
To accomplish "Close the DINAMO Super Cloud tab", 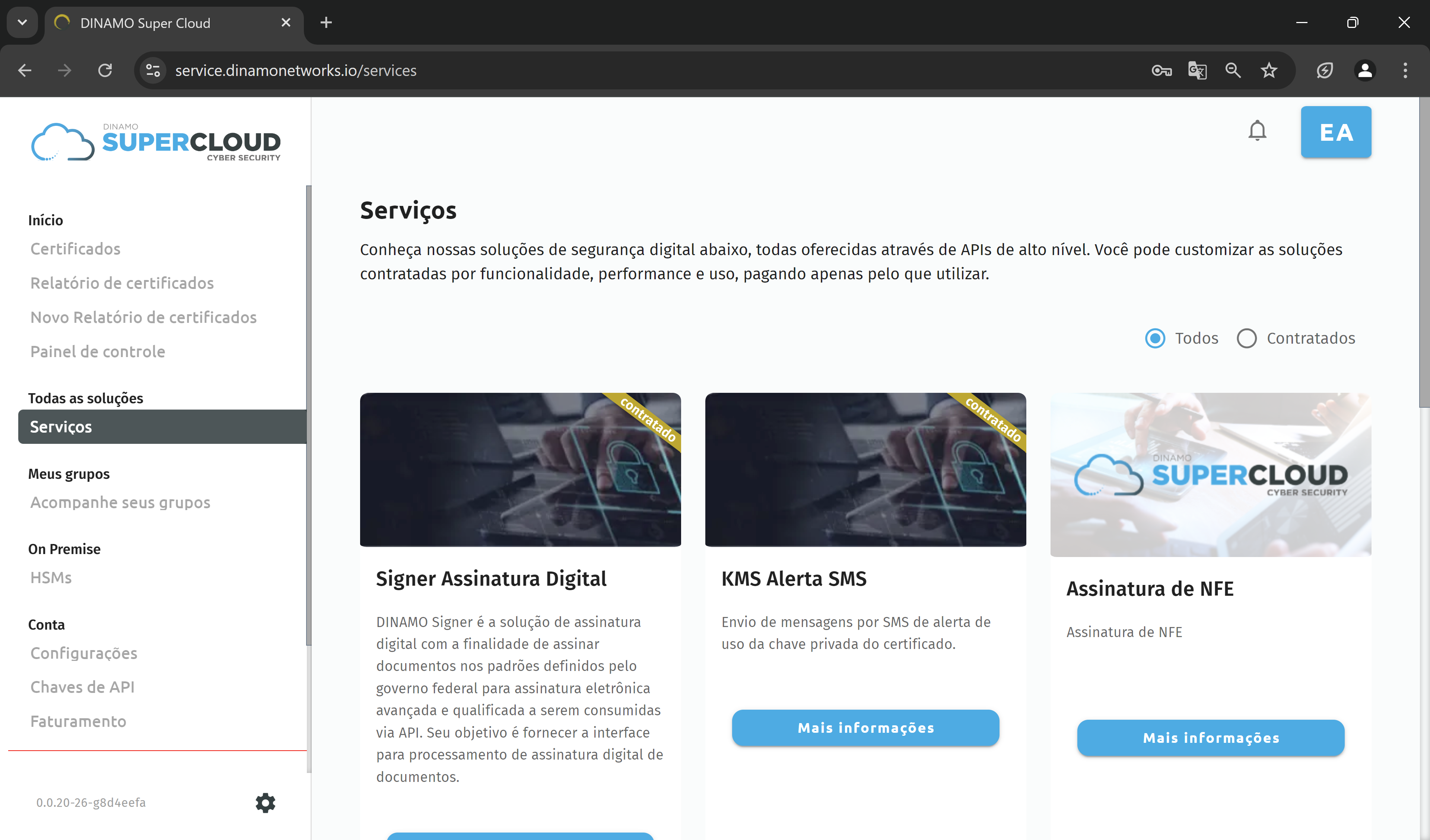I will tap(286, 23).
